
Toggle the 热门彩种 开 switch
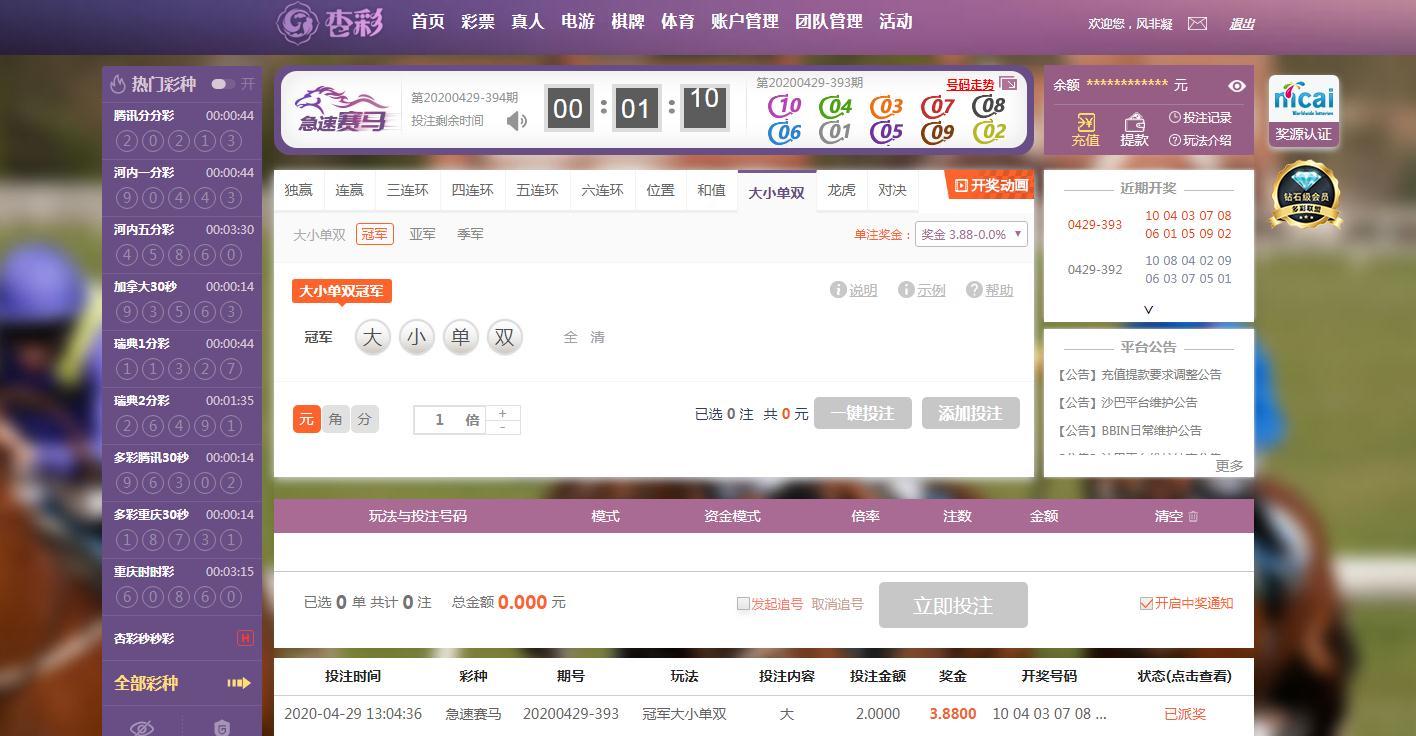click(223, 84)
